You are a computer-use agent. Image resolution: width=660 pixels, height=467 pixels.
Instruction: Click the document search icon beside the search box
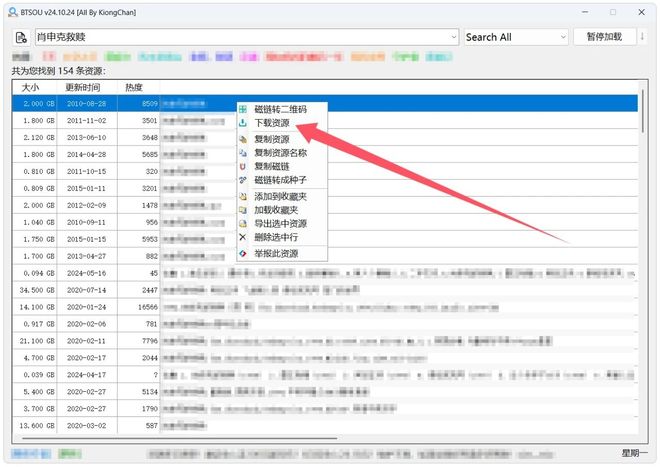(x=21, y=37)
